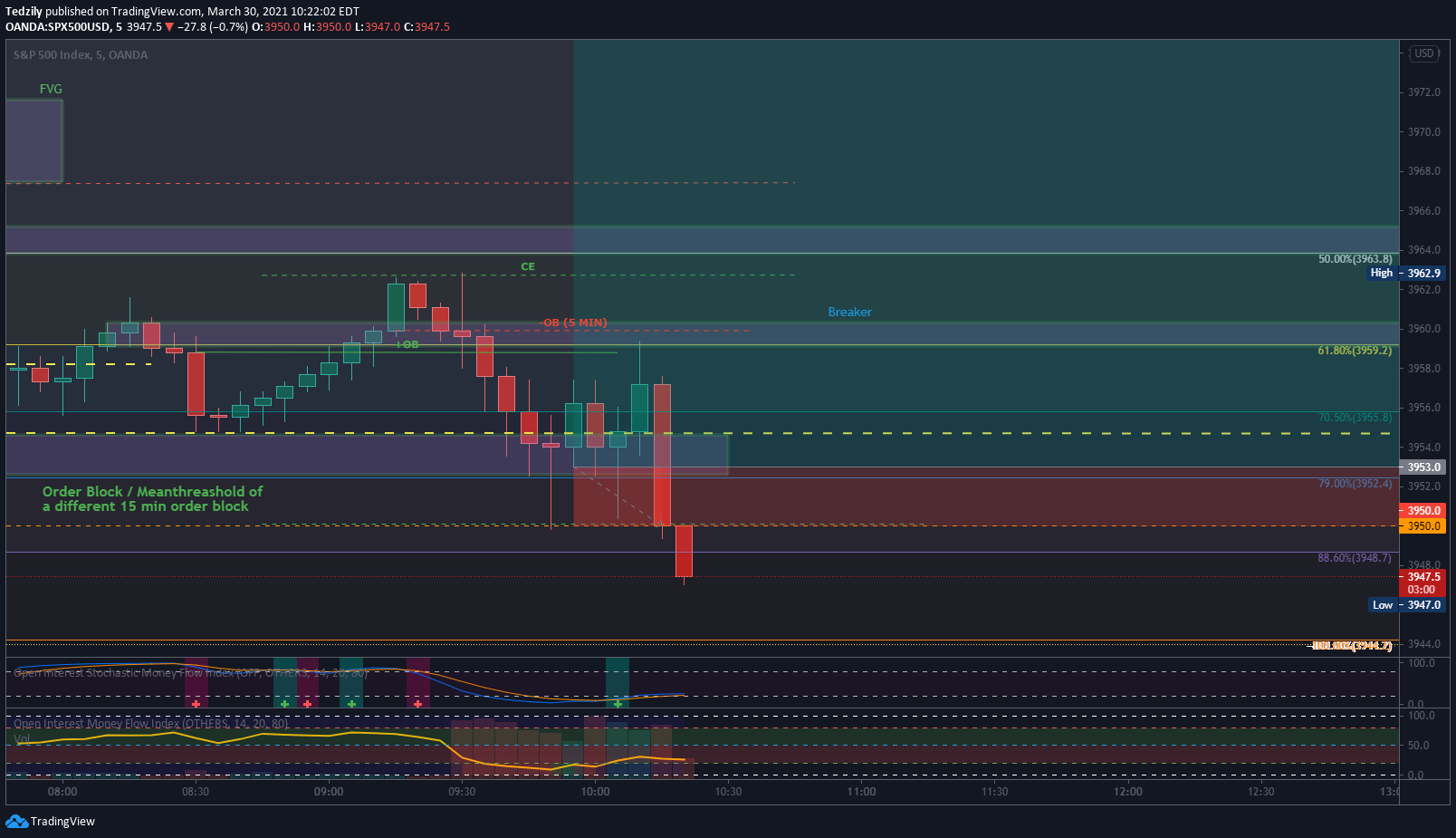1456x838 pixels.
Task: Click the 09:30 time axis label
Action: pyautogui.click(x=462, y=792)
